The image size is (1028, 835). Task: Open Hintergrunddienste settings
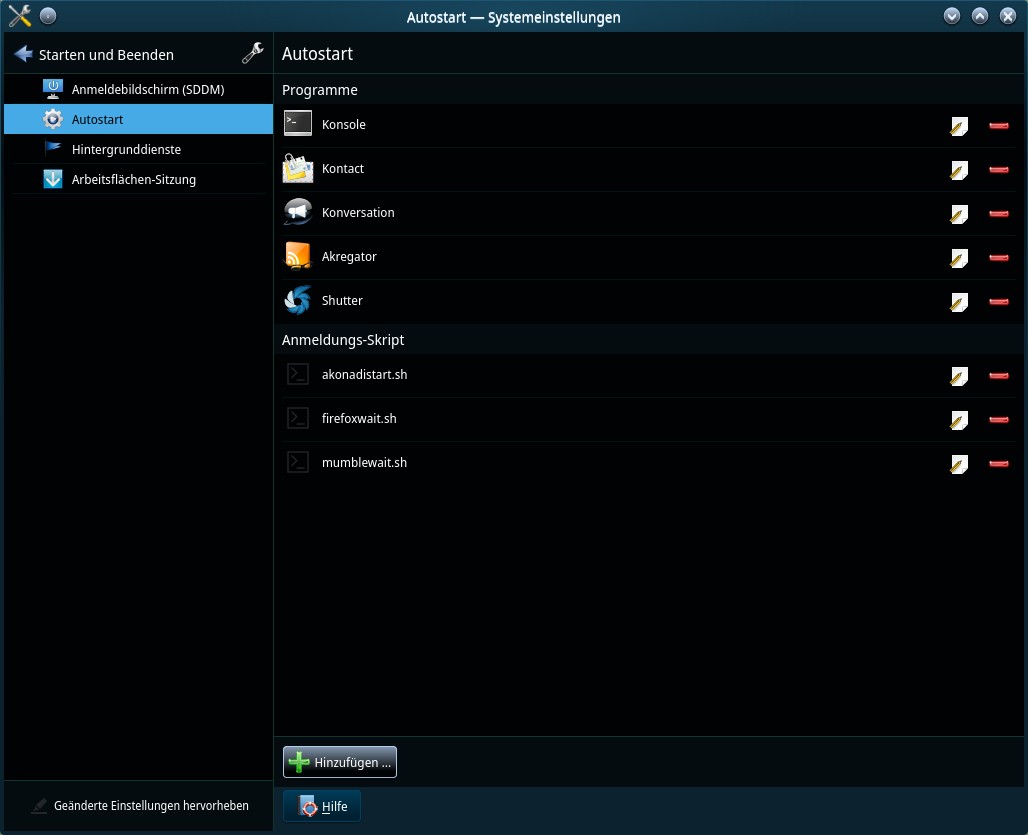click(138, 149)
